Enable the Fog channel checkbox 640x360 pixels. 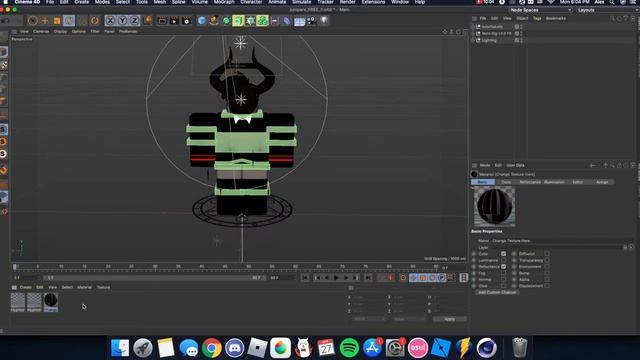[x=503, y=273]
